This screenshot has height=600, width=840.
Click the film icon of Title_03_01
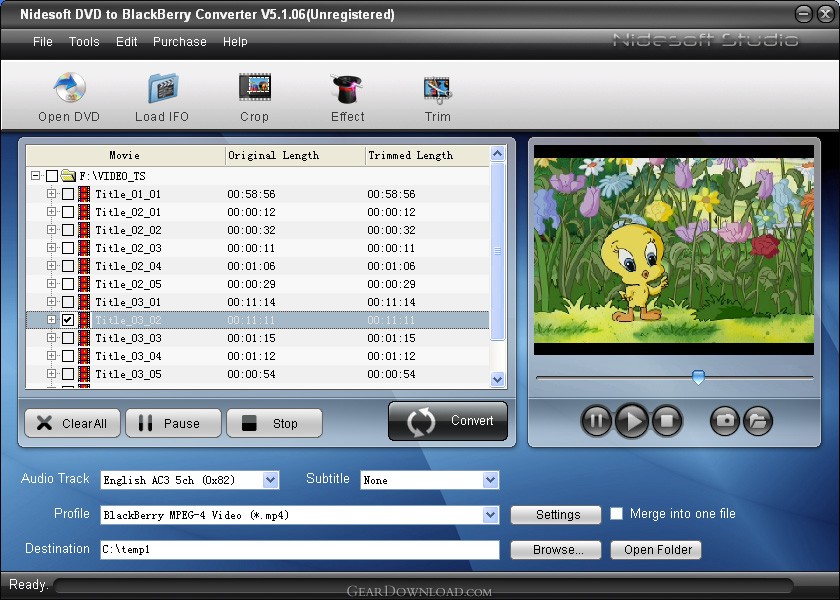pyautogui.click(x=84, y=302)
